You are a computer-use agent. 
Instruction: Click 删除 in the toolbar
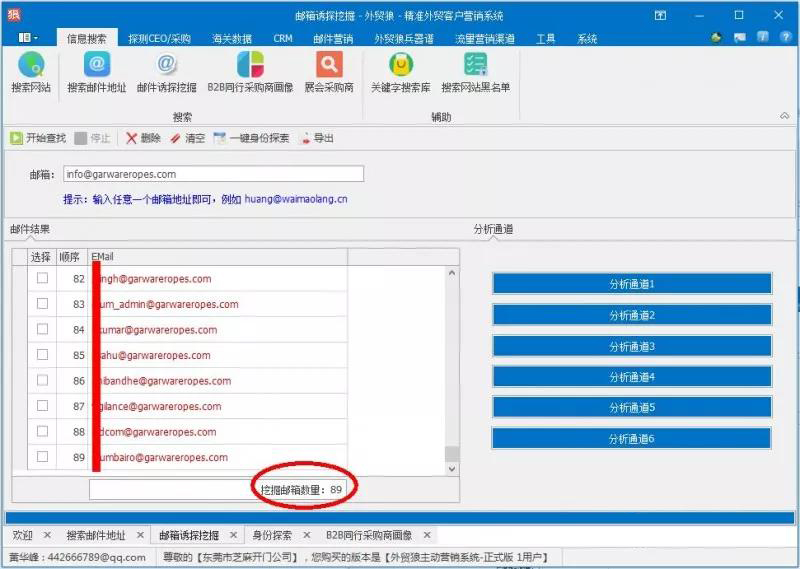[x=143, y=138]
